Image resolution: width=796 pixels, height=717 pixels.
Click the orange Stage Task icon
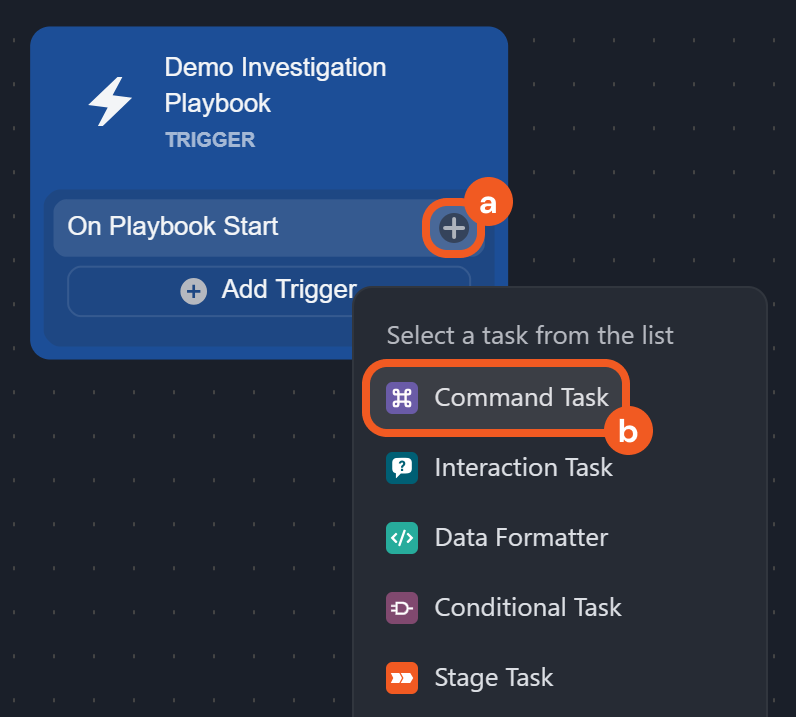[x=402, y=677]
